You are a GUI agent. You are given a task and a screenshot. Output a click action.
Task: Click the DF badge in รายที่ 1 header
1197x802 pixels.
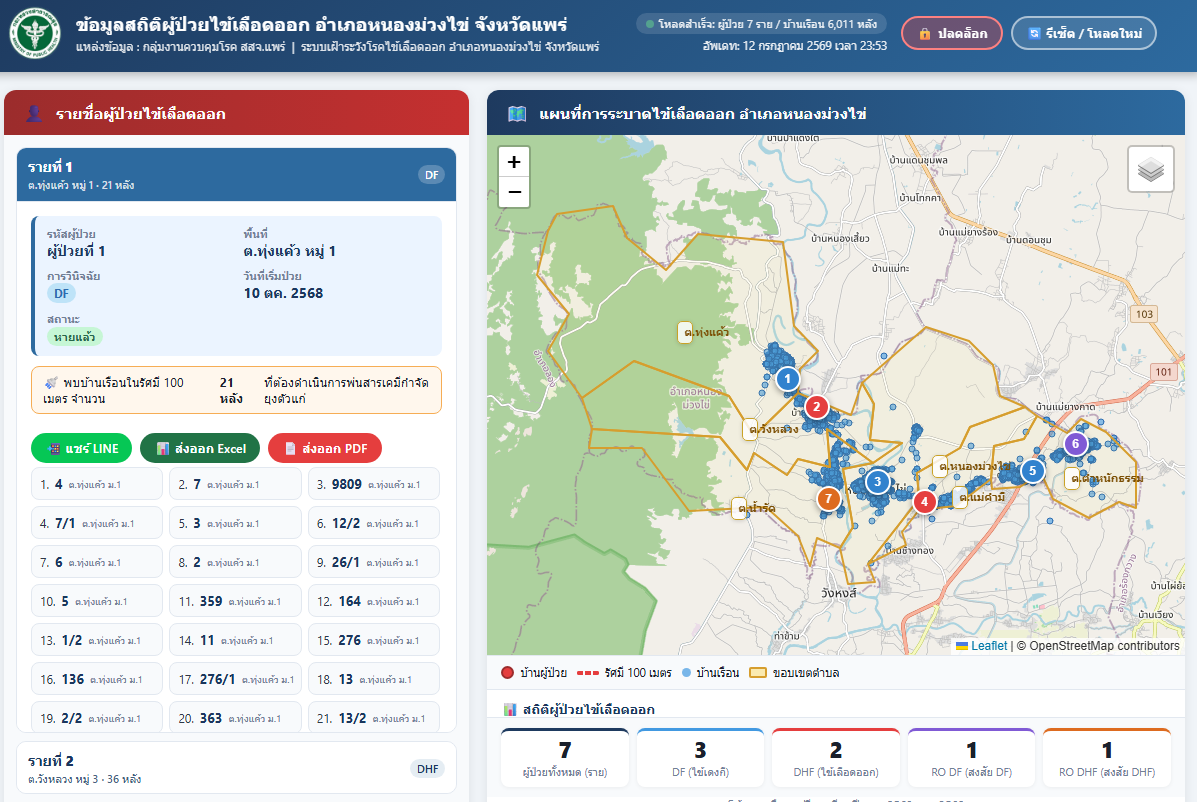pyautogui.click(x=431, y=175)
